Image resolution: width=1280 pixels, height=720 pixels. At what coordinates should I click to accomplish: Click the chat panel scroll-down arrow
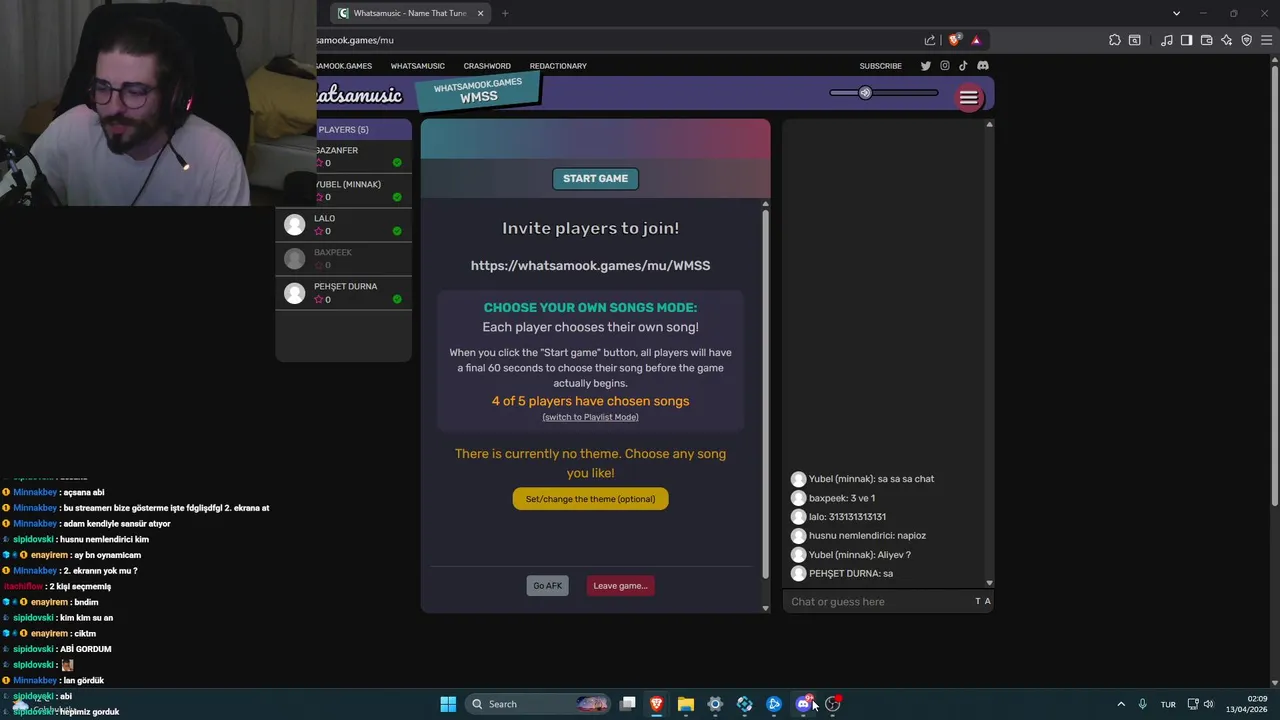[x=989, y=583]
